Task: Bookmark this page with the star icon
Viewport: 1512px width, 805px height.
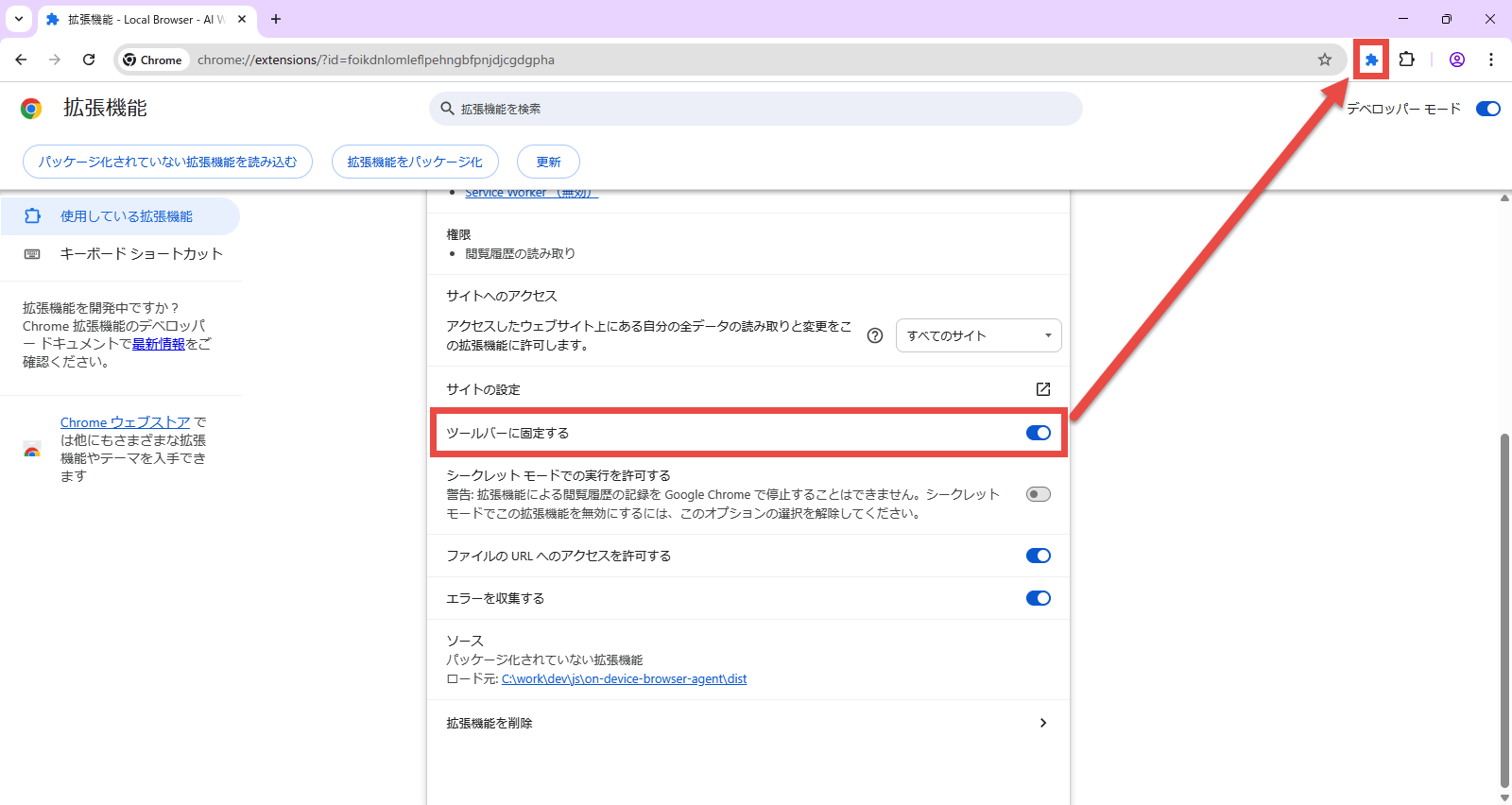Action: [1325, 60]
